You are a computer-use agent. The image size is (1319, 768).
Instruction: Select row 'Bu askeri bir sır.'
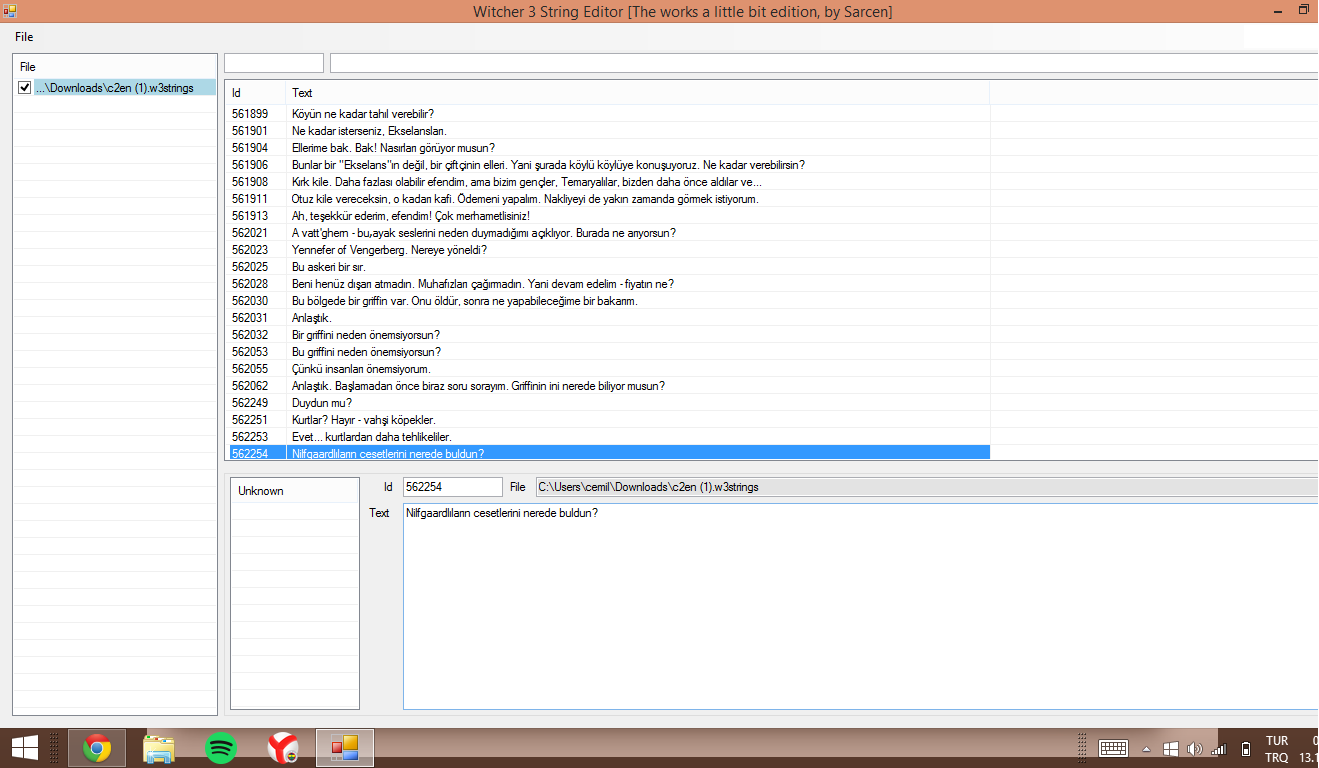(x=608, y=267)
